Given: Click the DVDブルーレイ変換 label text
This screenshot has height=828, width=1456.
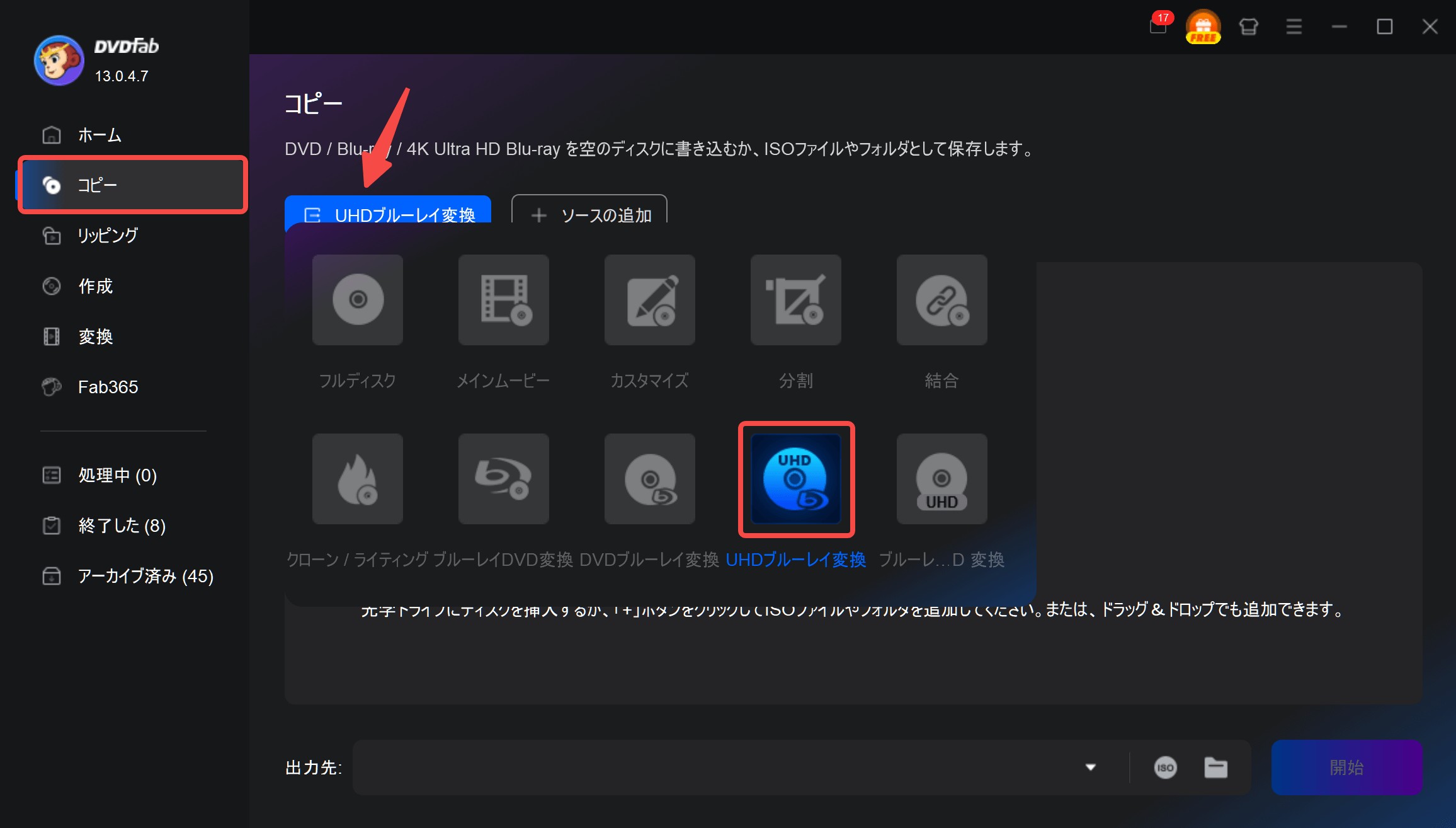Looking at the screenshot, I should click(x=649, y=560).
